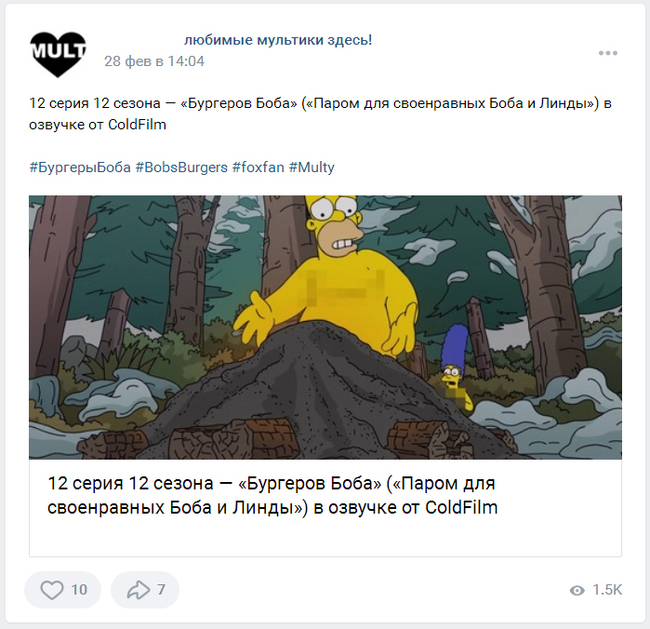
Task: Click the share count 7
Action: (161, 590)
